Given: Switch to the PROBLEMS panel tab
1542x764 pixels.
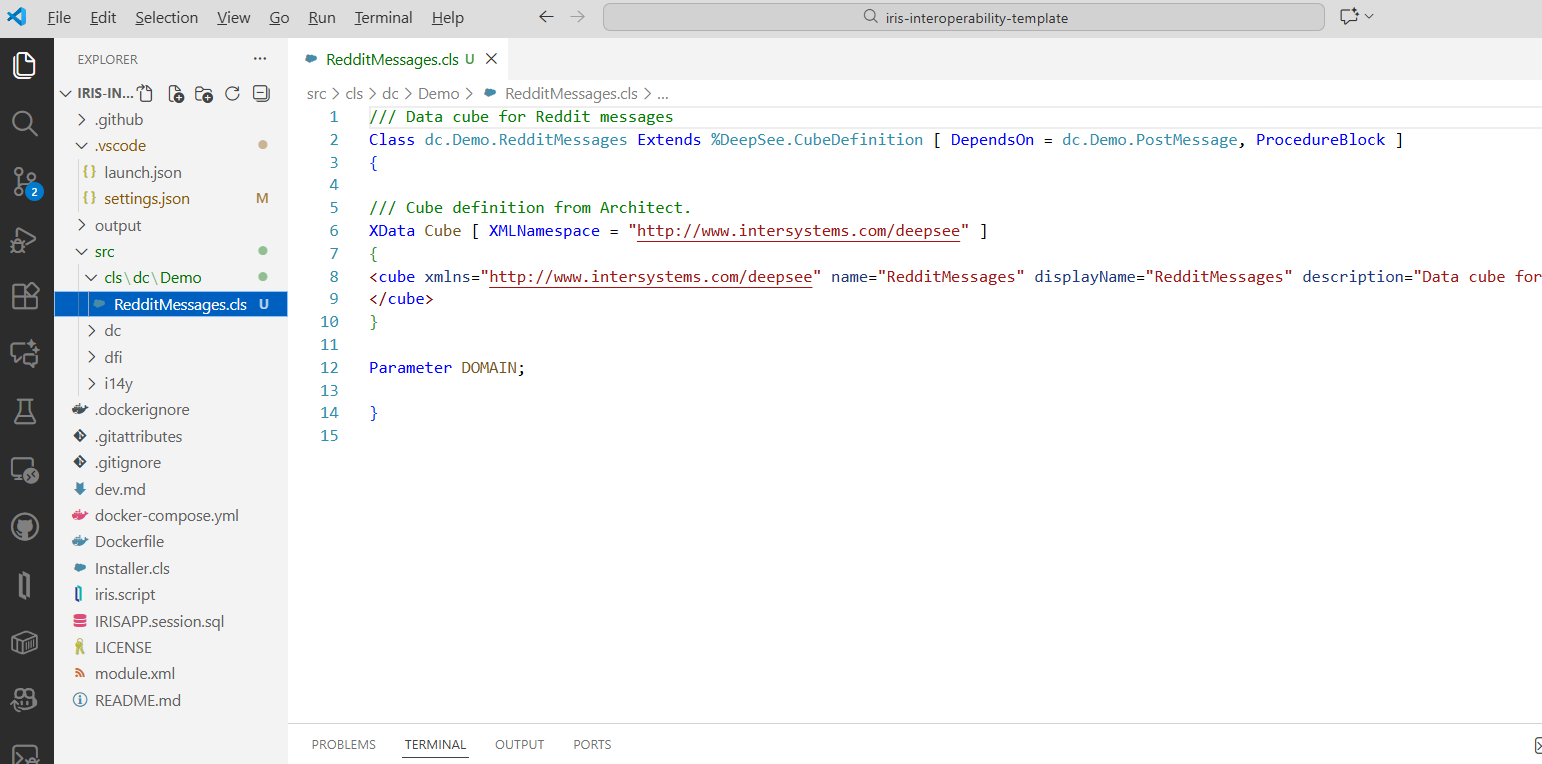Looking at the screenshot, I should pos(343,745).
